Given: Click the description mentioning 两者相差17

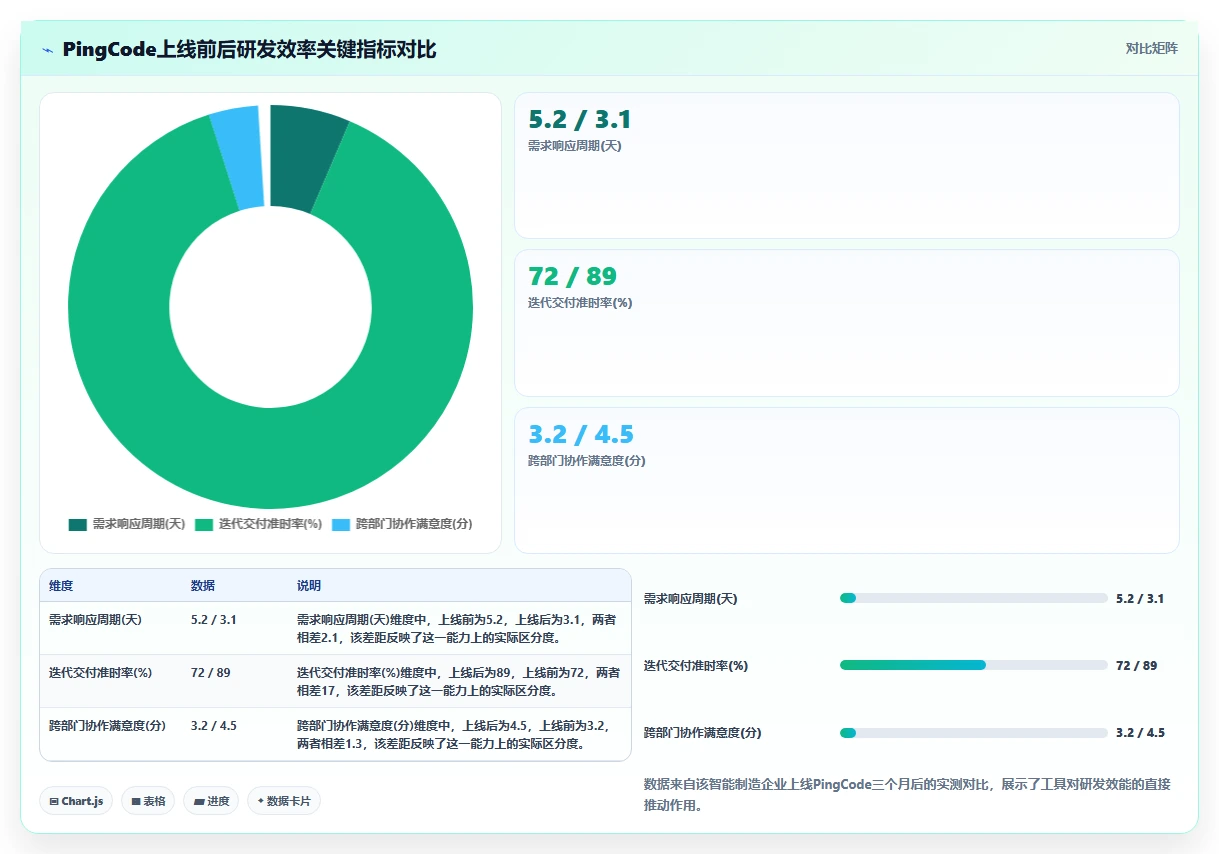Looking at the screenshot, I should tap(458, 681).
